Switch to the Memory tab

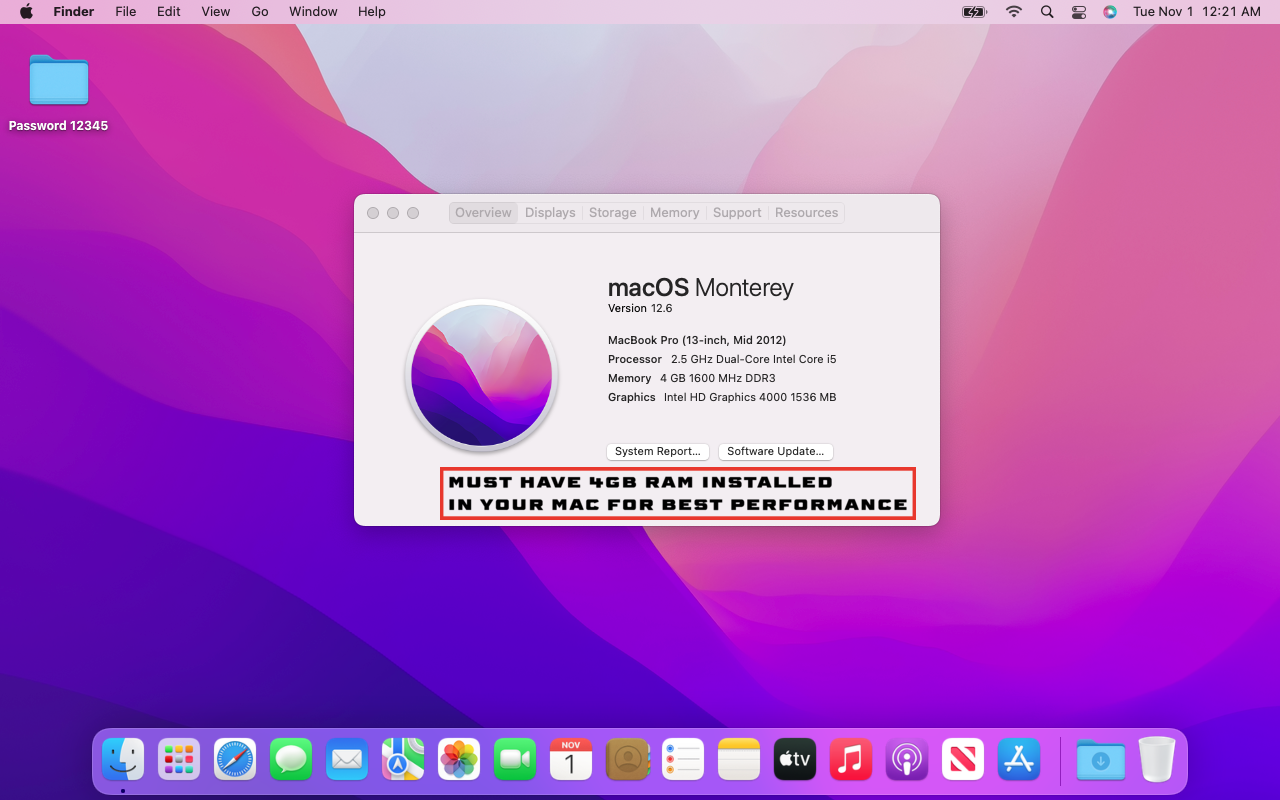tap(675, 213)
